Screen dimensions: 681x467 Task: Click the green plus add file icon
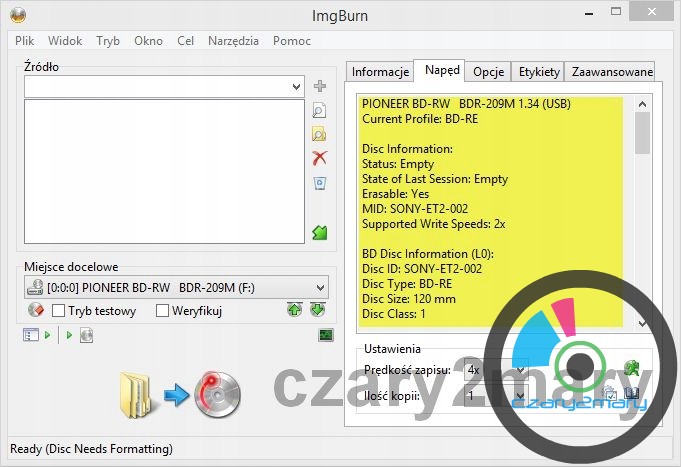[x=320, y=86]
